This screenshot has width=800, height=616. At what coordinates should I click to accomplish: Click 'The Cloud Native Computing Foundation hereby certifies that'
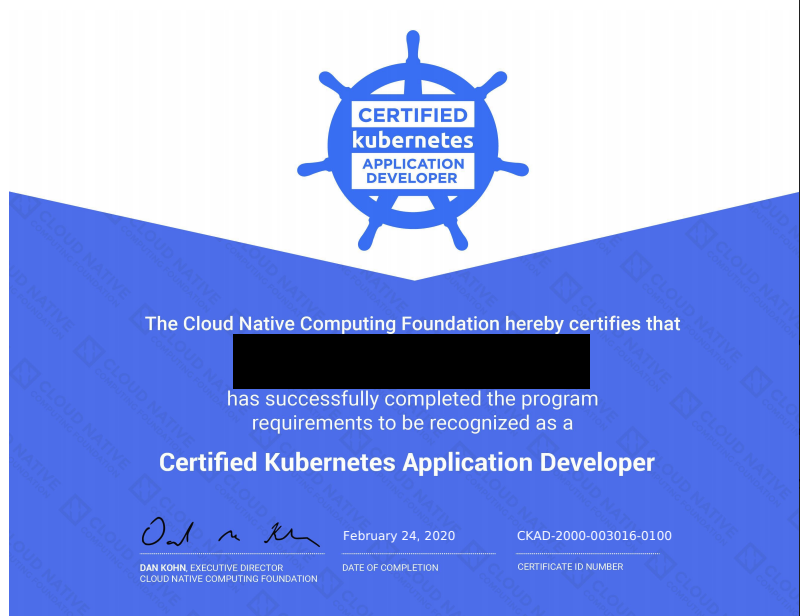click(x=413, y=324)
